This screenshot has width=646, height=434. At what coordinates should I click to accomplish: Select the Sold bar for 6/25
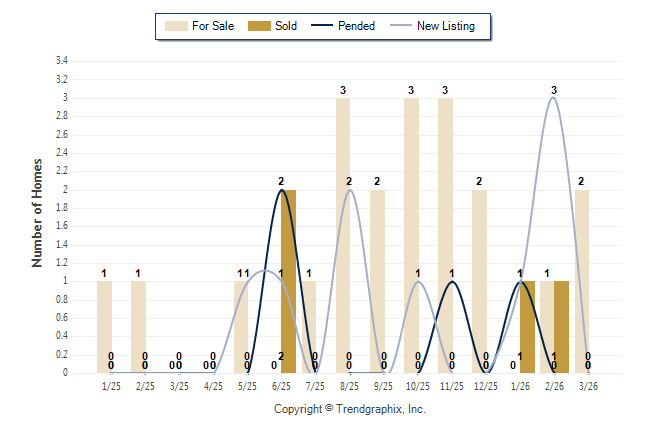[288, 281]
